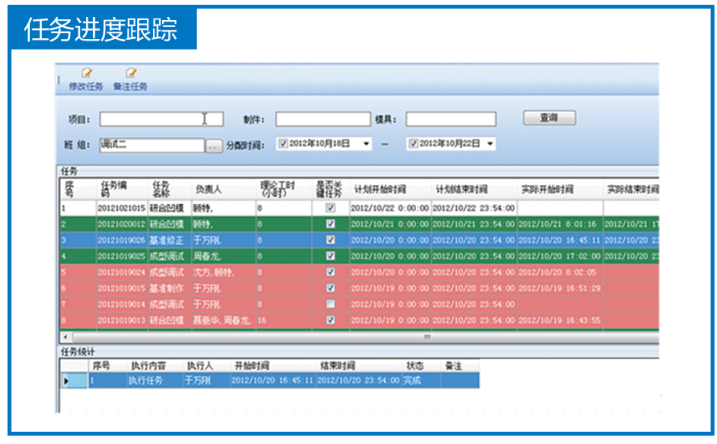Sort by the 任务编码 column header
The height and width of the screenshot is (444, 717).
point(122,189)
